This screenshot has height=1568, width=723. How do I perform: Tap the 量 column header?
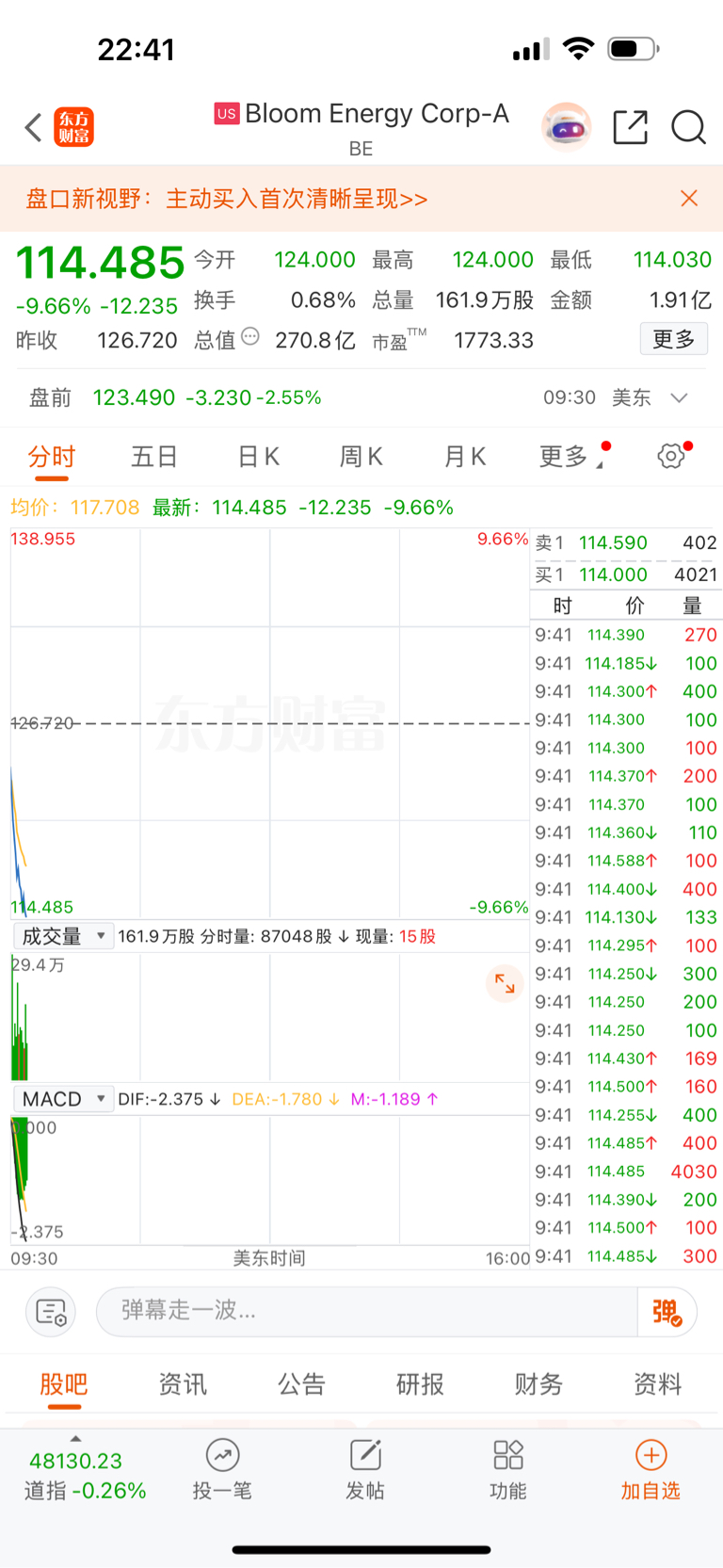pos(692,606)
